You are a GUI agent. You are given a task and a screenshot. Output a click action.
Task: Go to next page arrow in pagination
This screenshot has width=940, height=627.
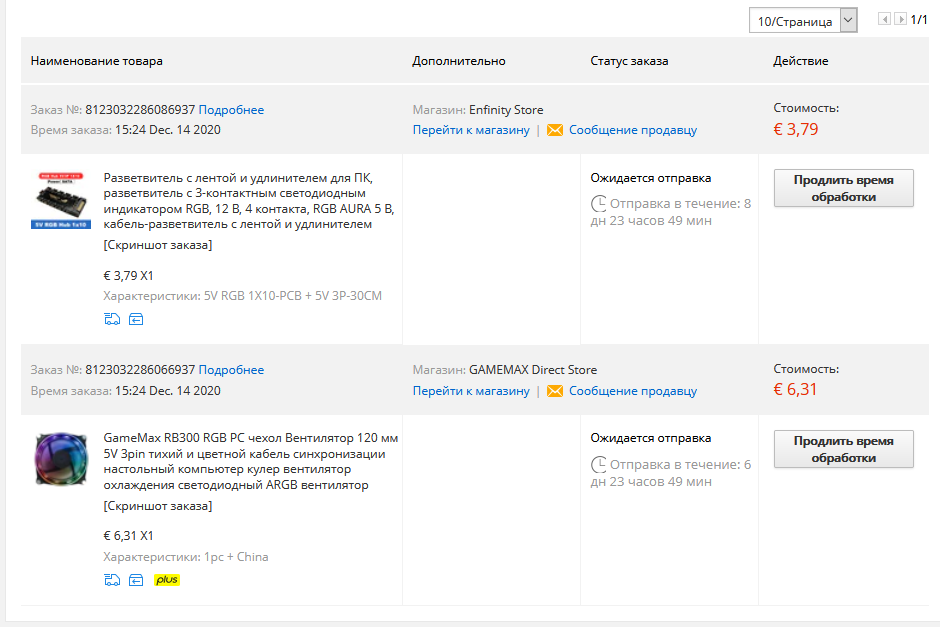tap(900, 19)
